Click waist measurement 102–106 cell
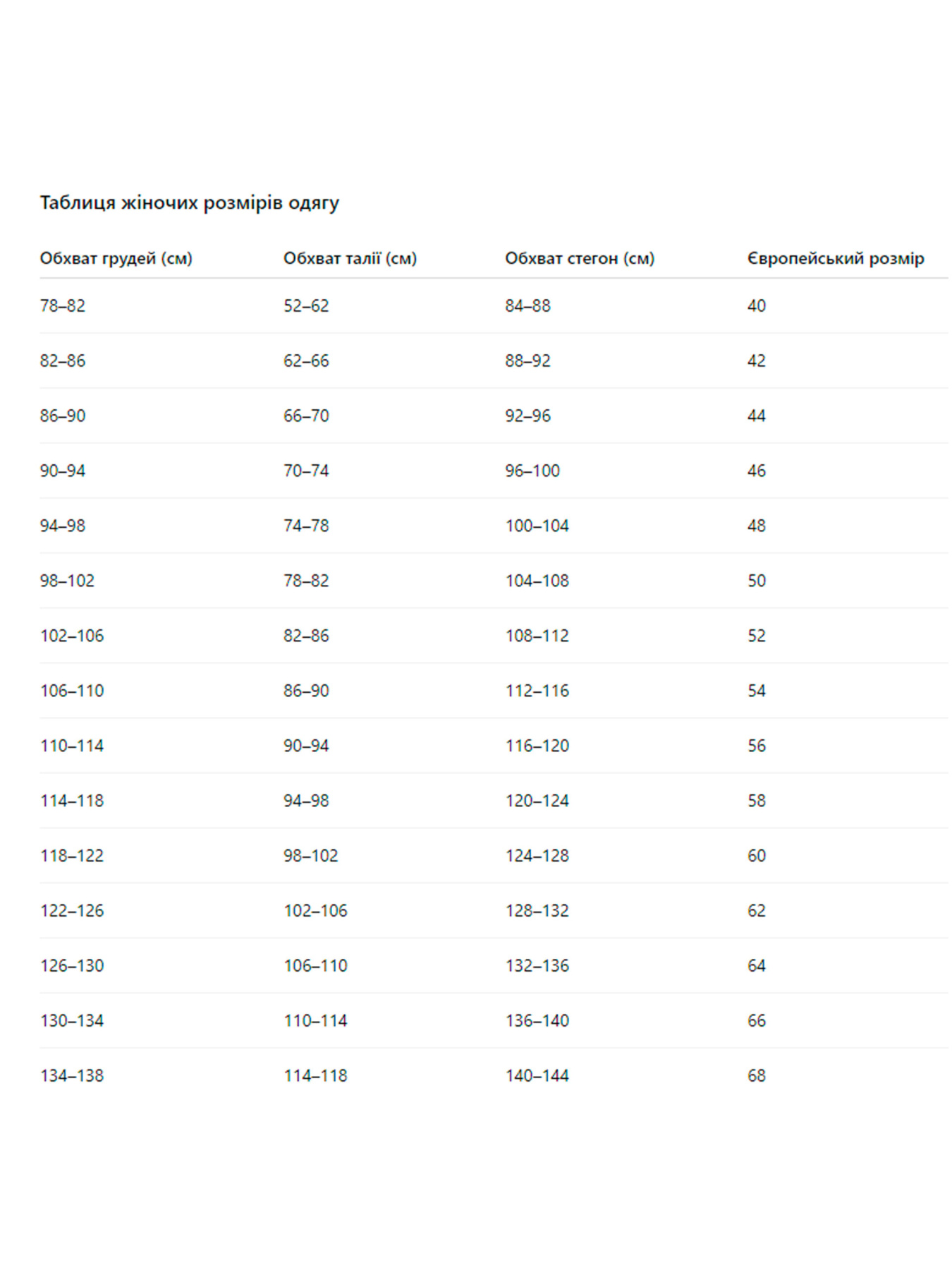The image size is (952, 1270). pyautogui.click(x=315, y=911)
